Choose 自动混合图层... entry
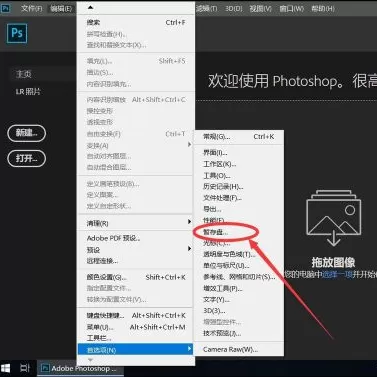The width and height of the screenshot is (377, 377). (136, 167)
